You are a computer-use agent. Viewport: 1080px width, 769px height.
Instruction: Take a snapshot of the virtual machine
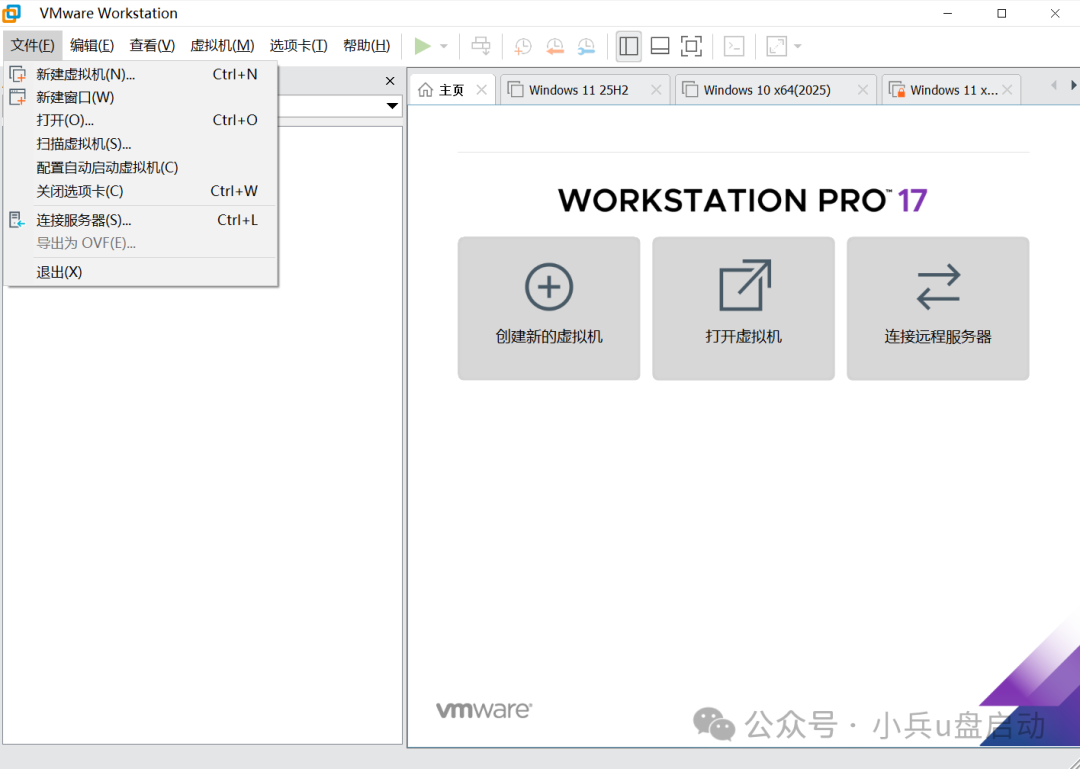[x=521, y=45]
